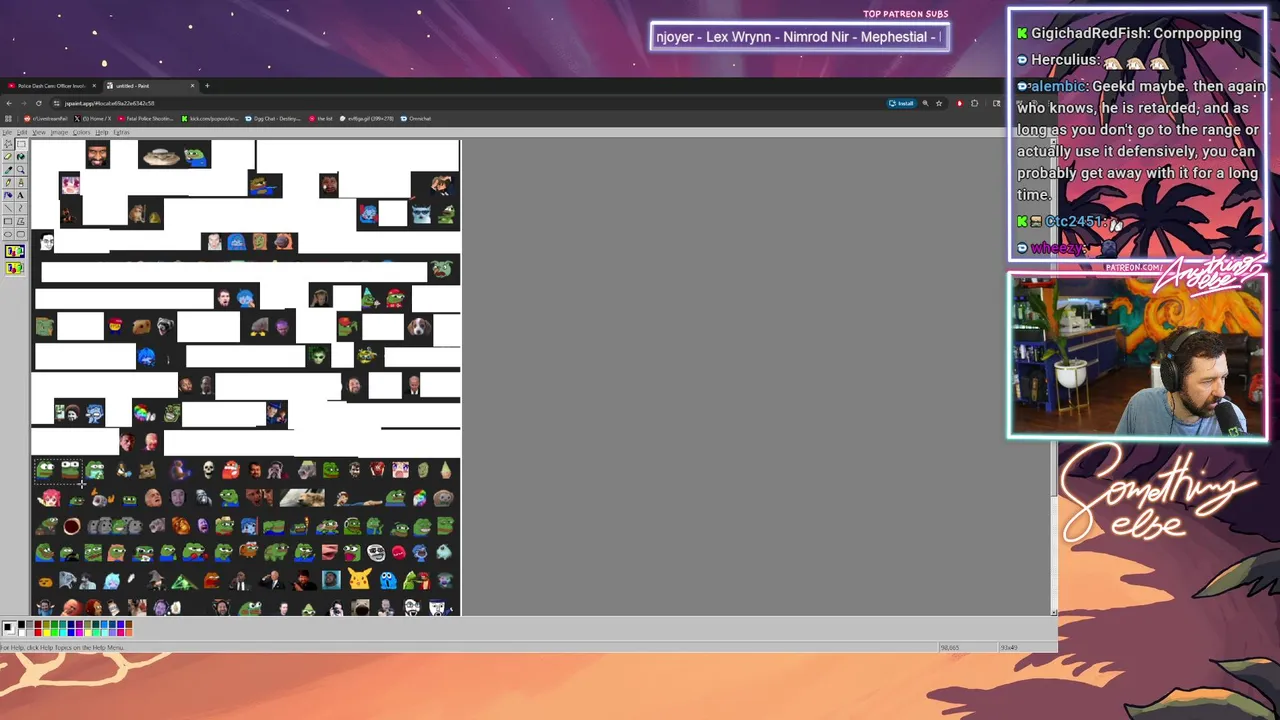This screenshot has height=720, width=1280.
Task: Click the Pikachu emote on canvas
Action: (x=359, y=578)
